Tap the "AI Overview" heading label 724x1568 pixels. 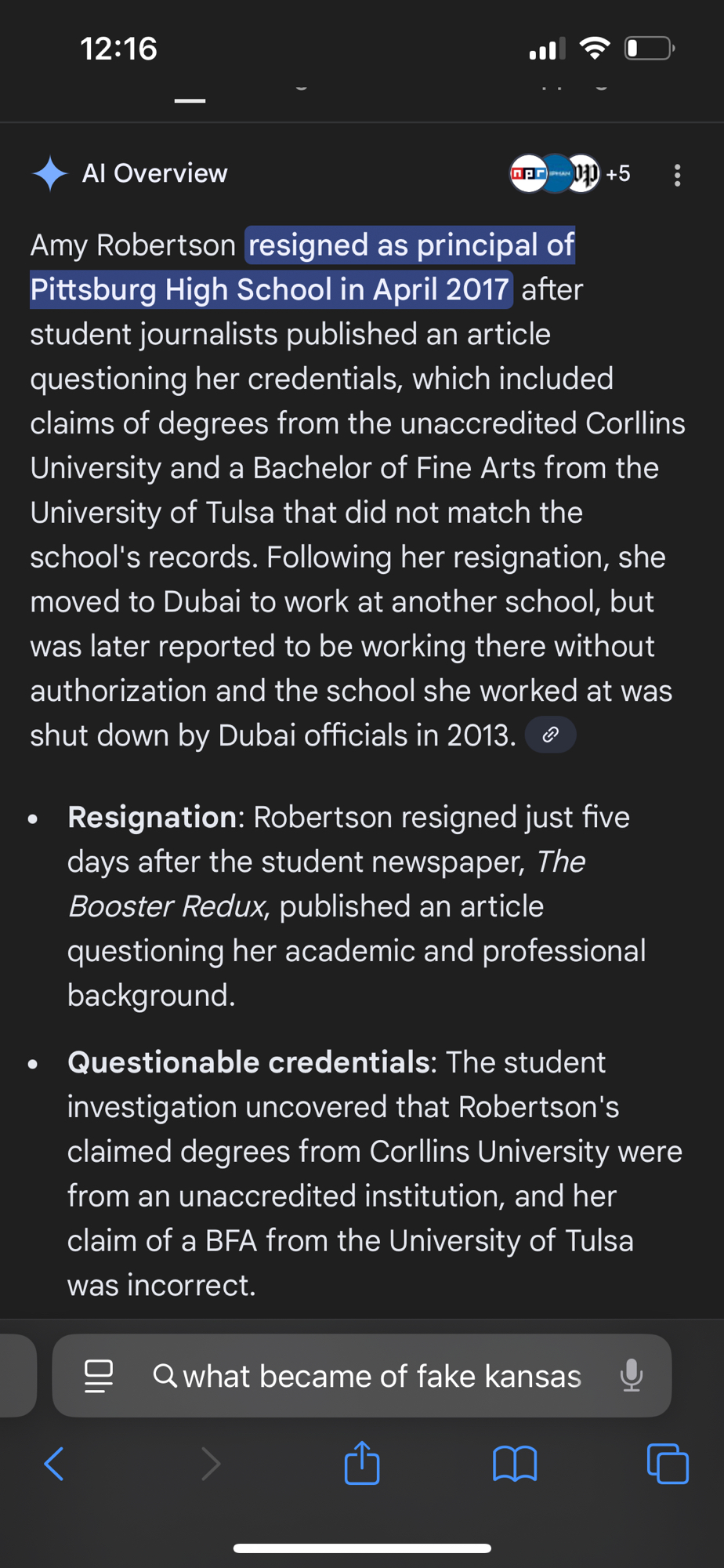pos(154,173)
